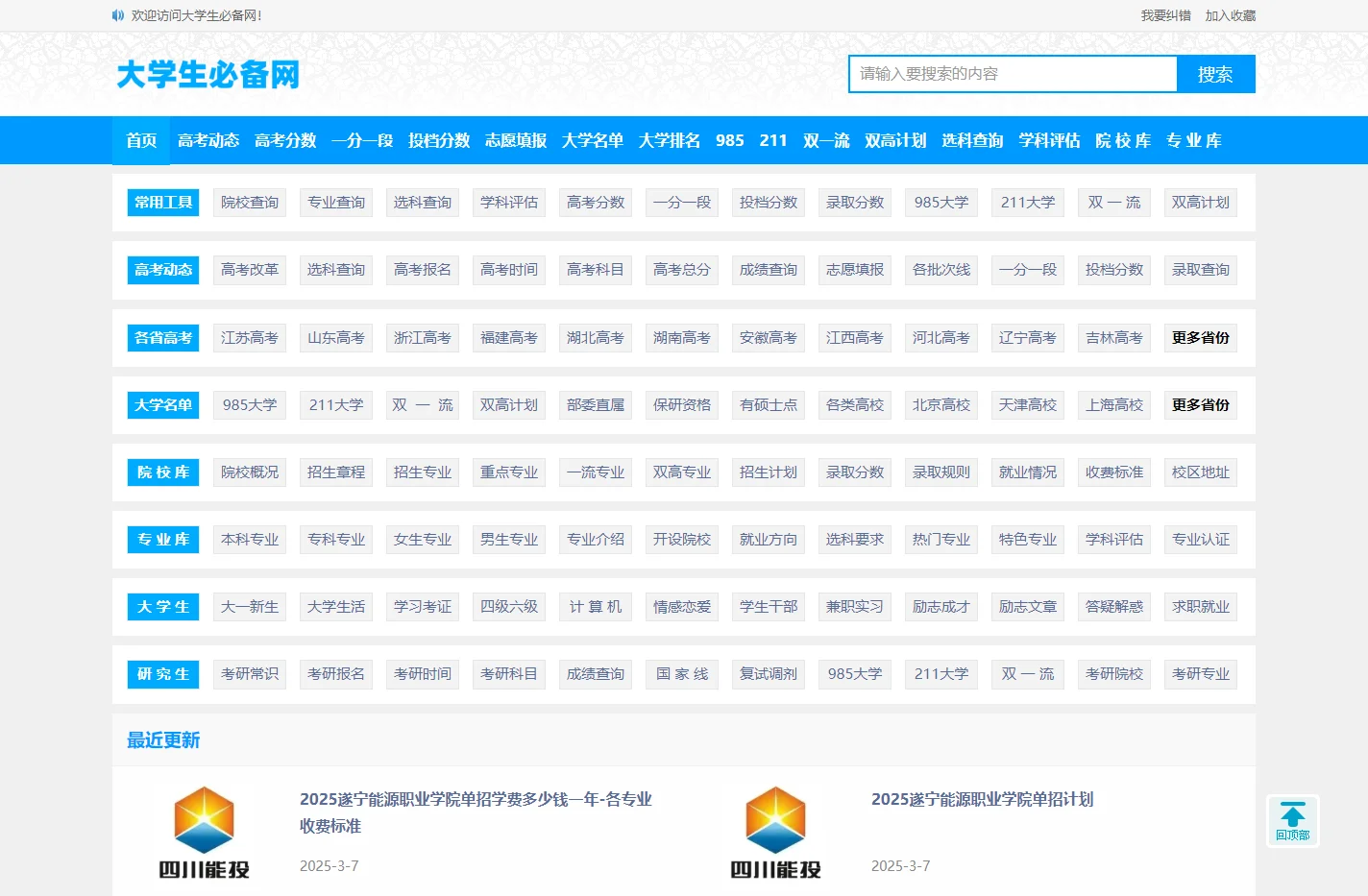Viewport: 1368px width, 896px height.
Task: Click the 本科专业 link
Action: tap(250, 540)
